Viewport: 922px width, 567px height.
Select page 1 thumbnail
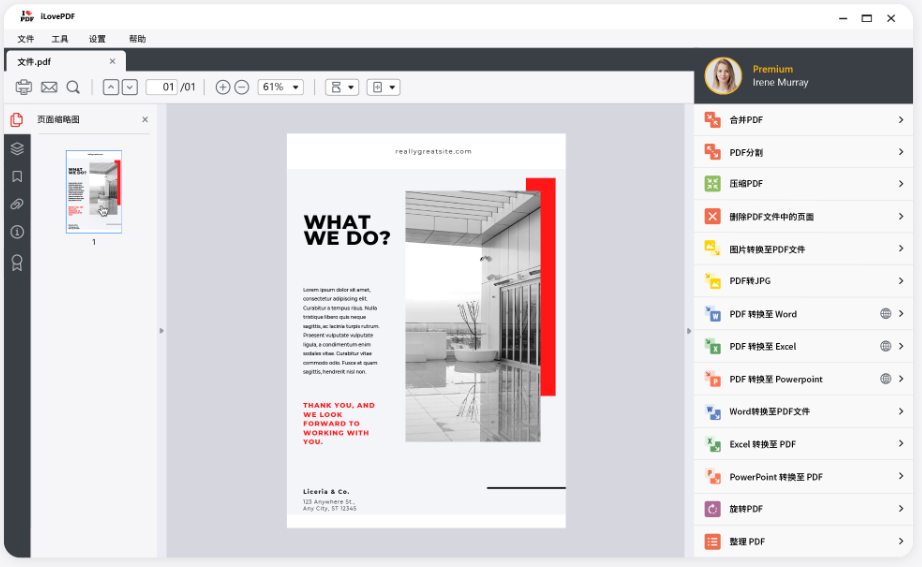(94, 192)
